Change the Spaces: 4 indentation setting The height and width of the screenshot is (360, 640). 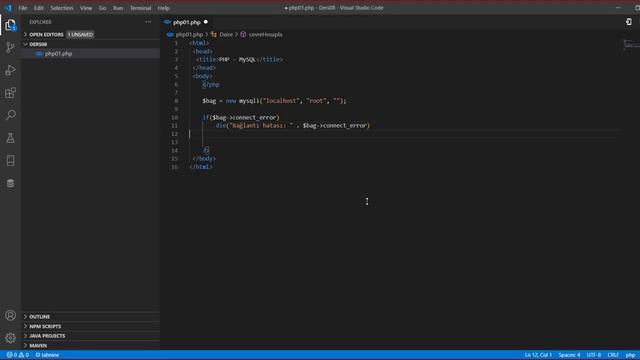[x=569, y=355]
